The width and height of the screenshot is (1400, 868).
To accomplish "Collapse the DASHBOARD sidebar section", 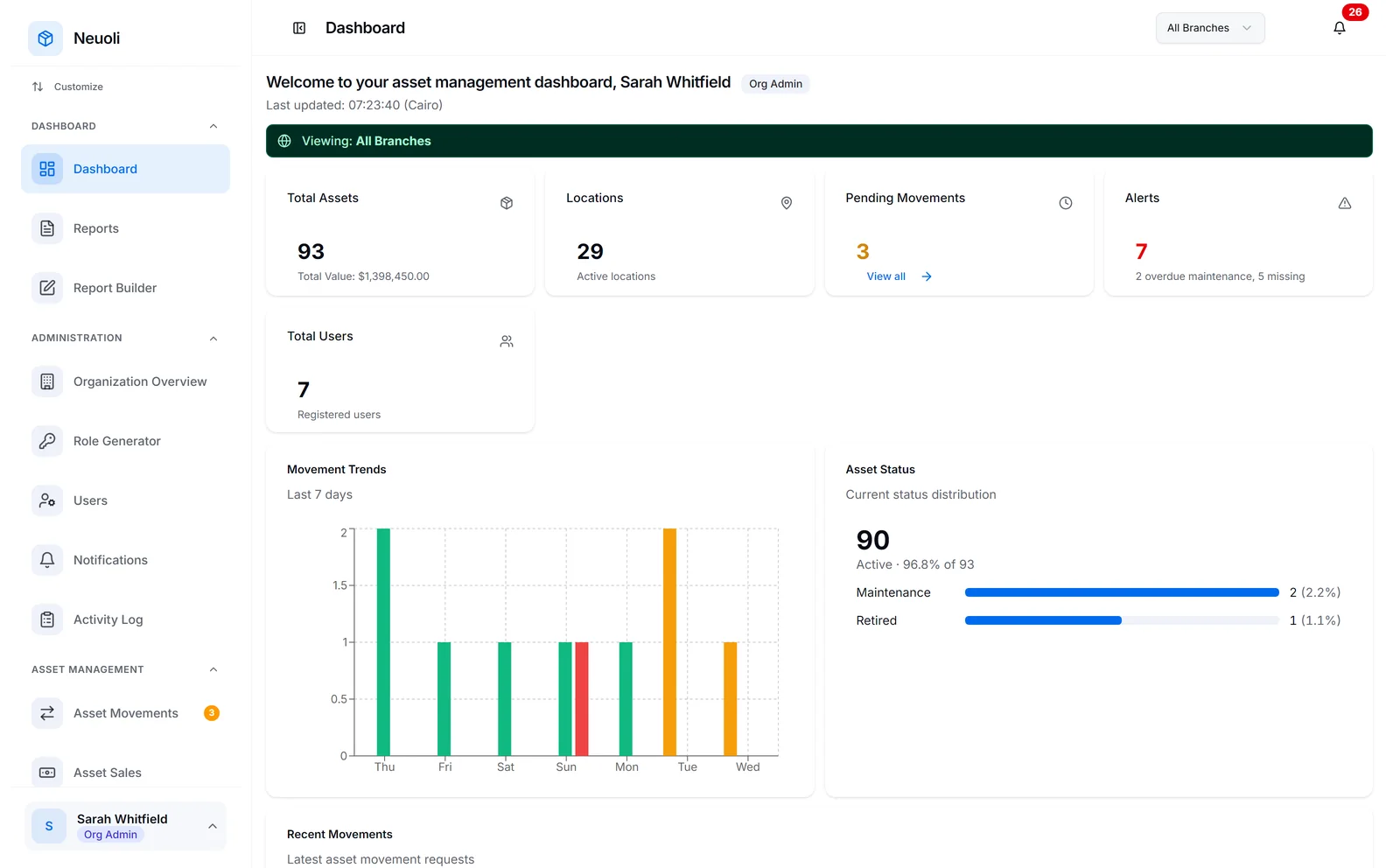I will [x=213, y=126].
